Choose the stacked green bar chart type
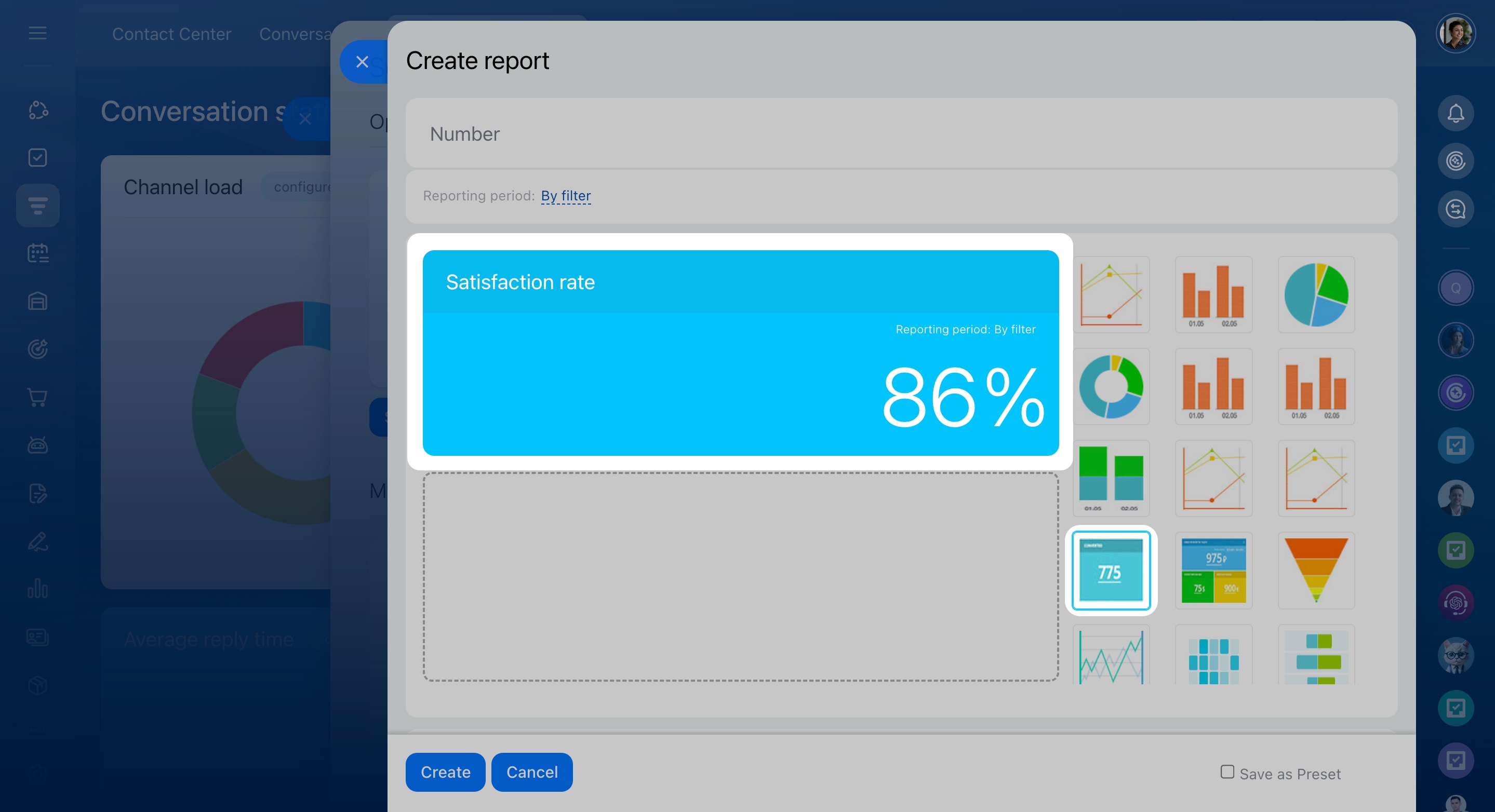This screenshot has width=1495, height=812. click(x=1111, y=478)
